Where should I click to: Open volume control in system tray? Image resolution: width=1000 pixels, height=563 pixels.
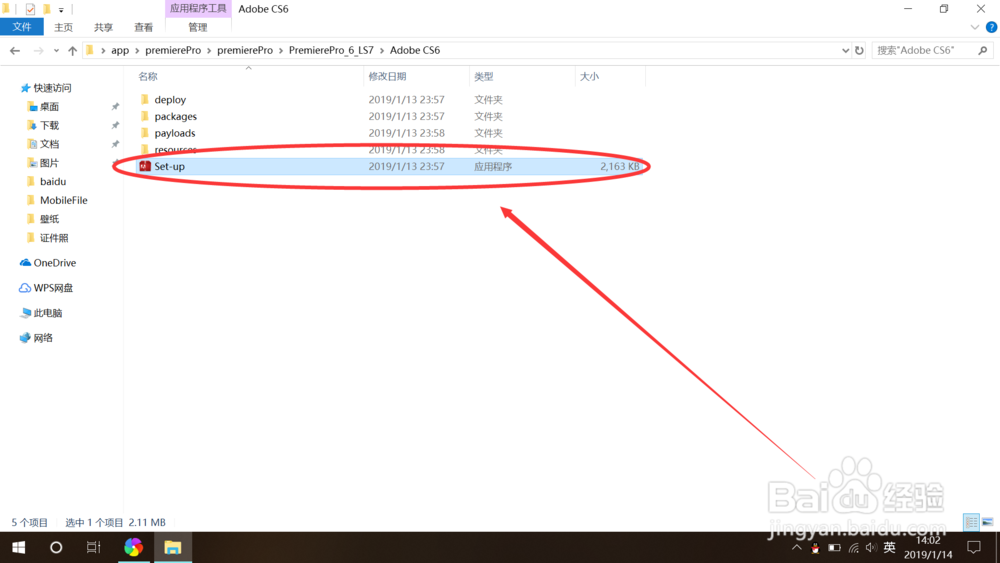[x=872, y=547]
